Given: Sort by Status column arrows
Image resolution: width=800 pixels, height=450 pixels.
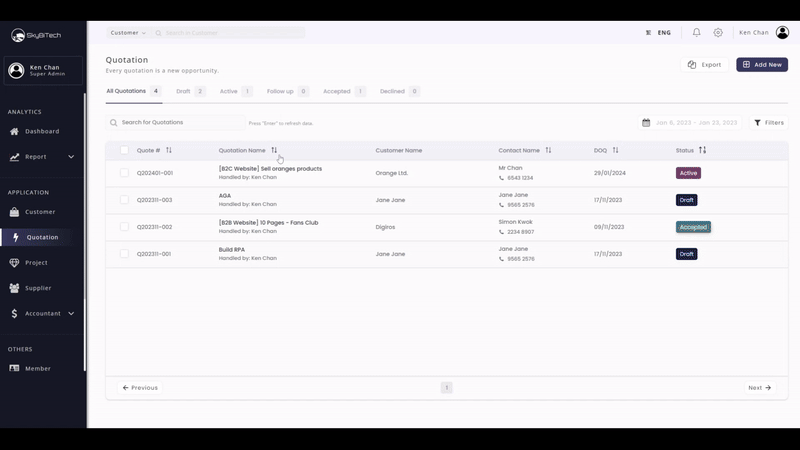Looking at the screenshot, I should pos(702,151).
